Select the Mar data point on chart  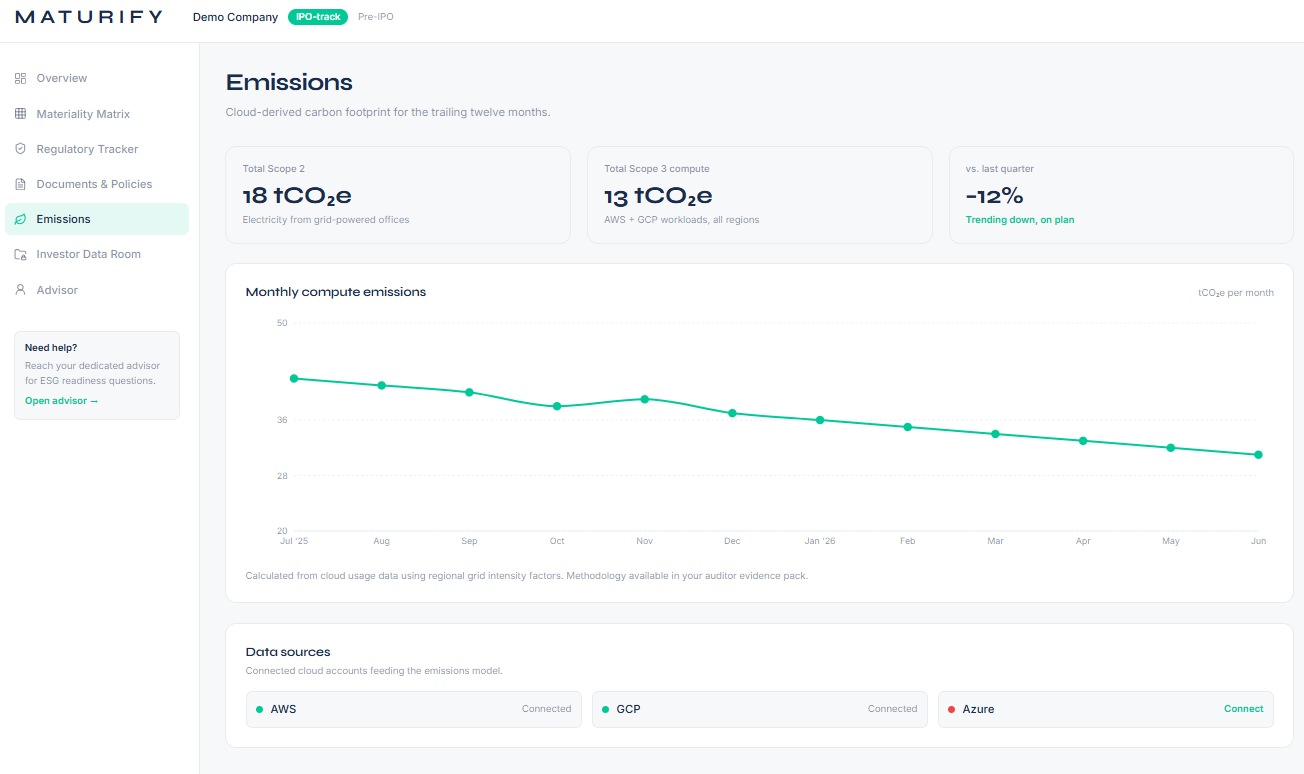[995, 434]
